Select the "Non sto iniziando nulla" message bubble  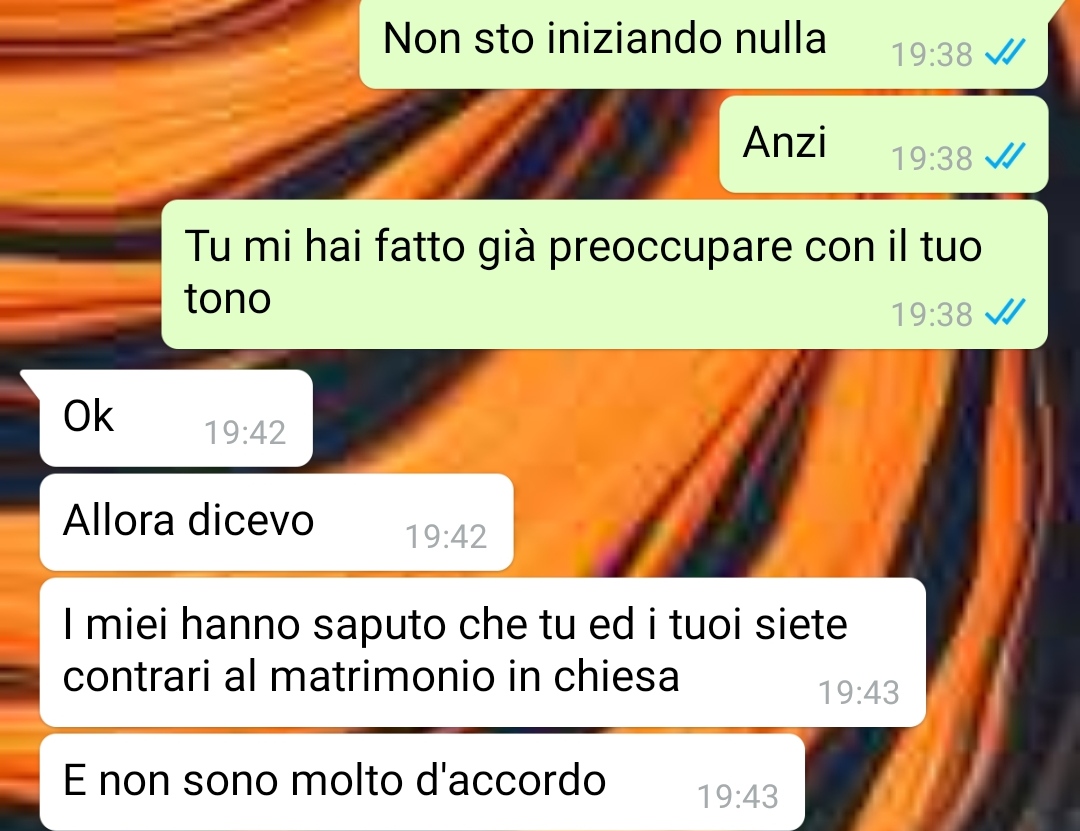(703, 43)
